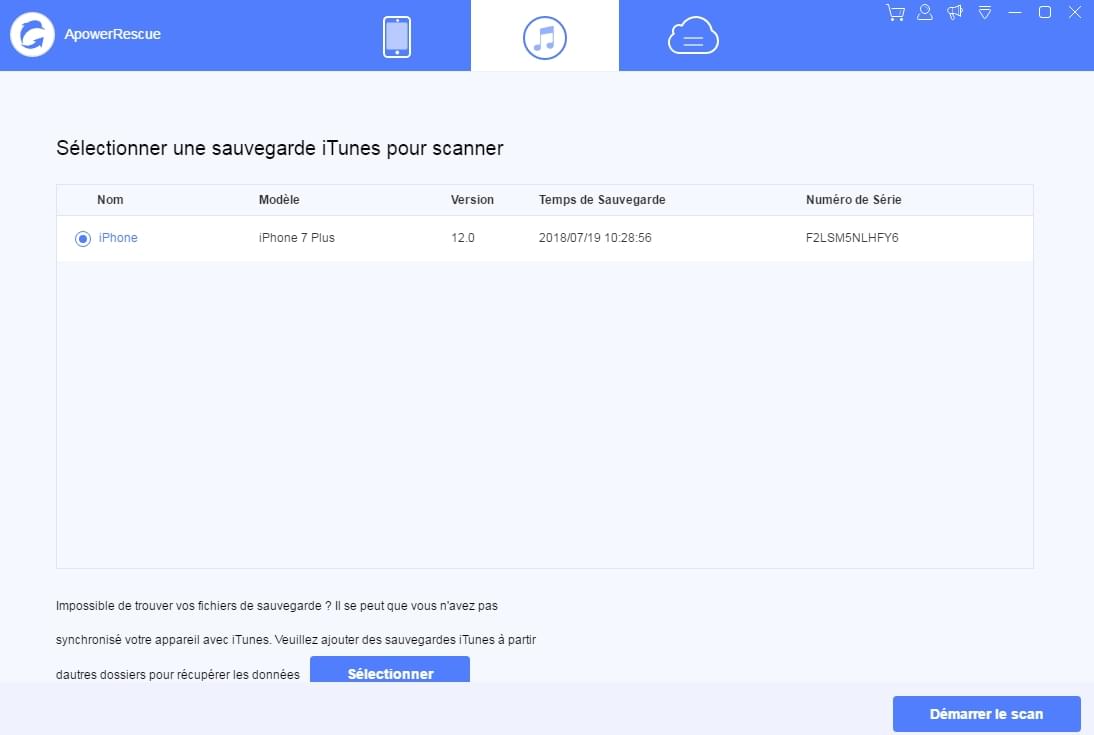Click the announcements megaphone icon
The image size is (1094, 735).
pyautogui.click(x=954, y=12)
